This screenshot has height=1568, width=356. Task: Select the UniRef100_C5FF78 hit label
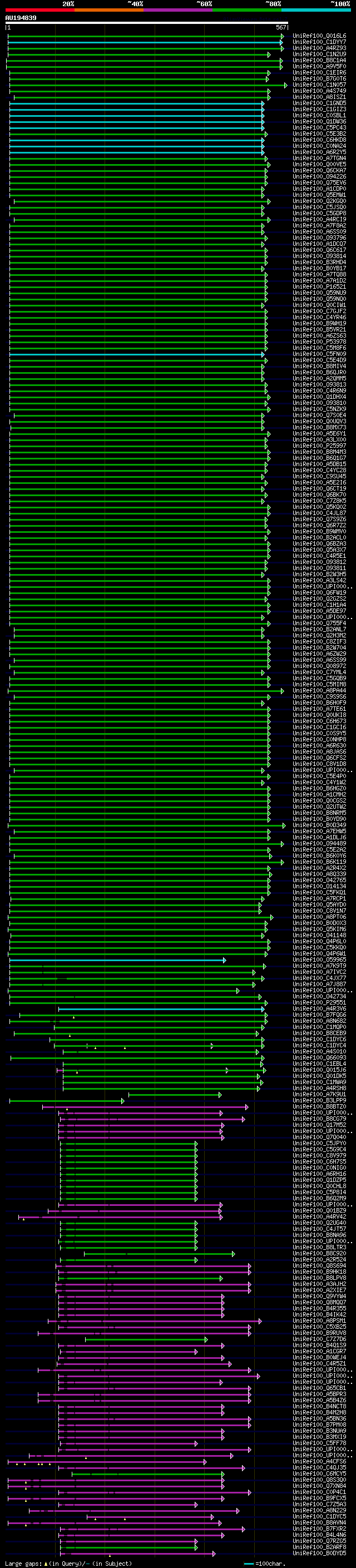319,1443
